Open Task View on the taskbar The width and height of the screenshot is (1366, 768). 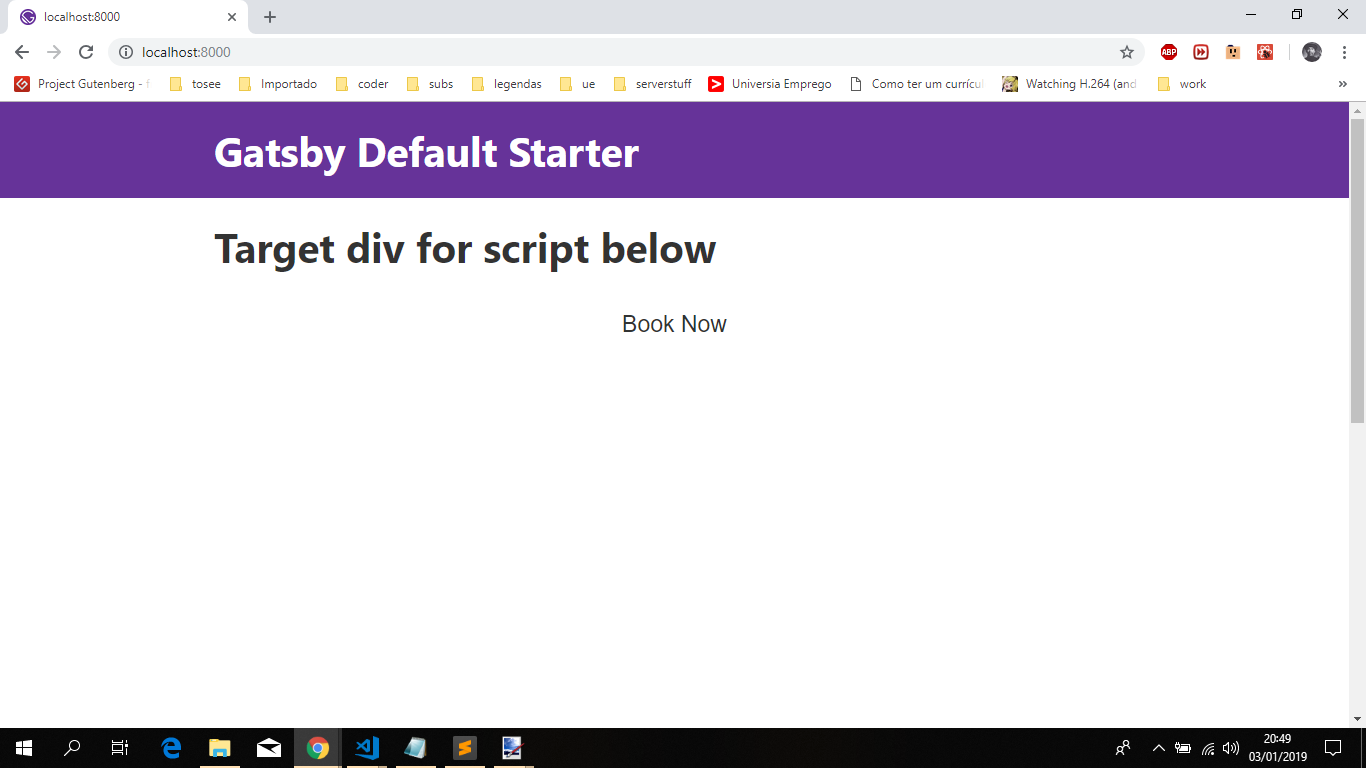click(x=120, y=748)
